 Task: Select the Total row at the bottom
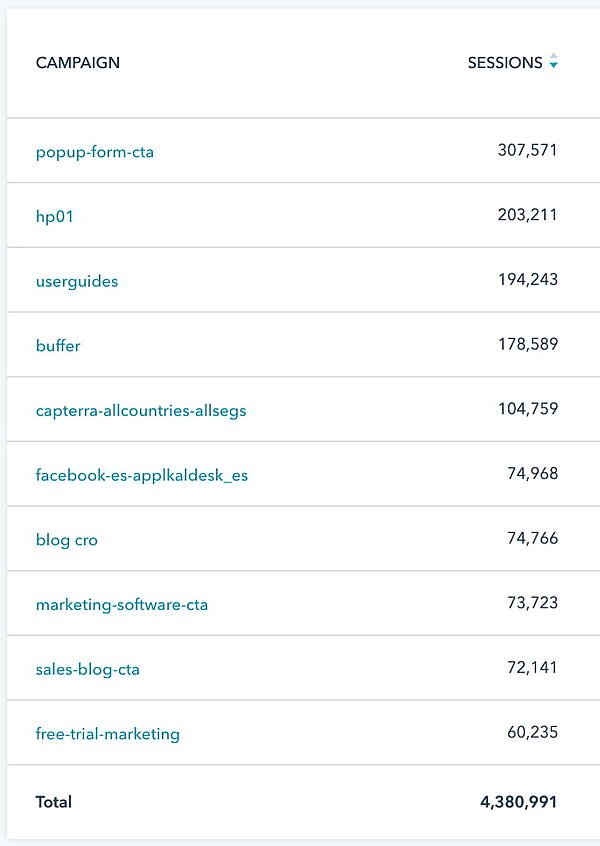click(x=55, y=802)
